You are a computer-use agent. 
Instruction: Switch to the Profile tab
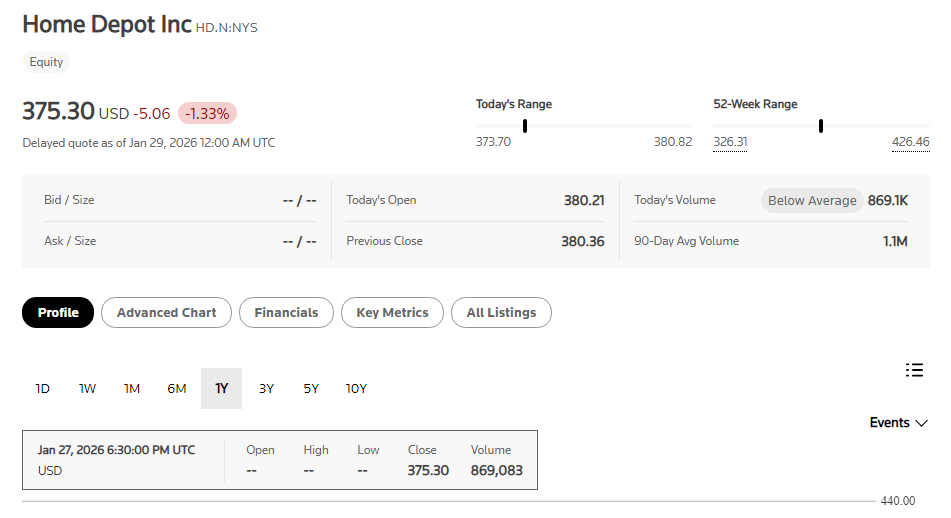tap(58, 313)
